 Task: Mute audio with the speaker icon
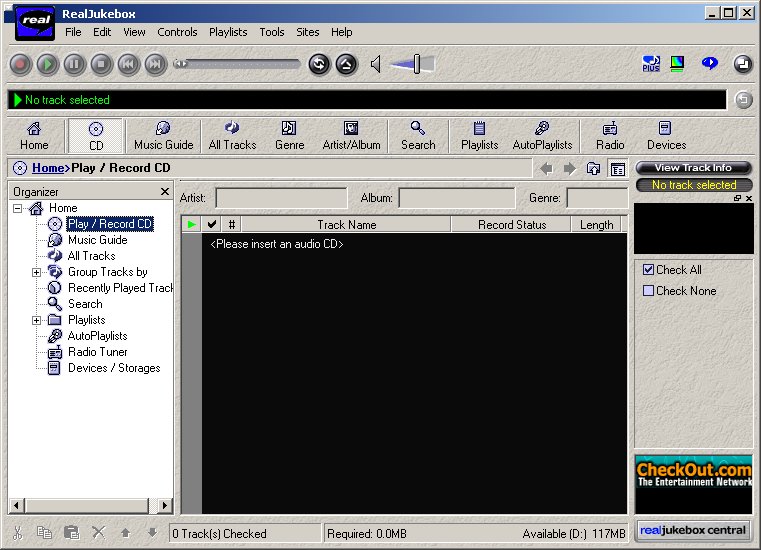tap(376, 65)
